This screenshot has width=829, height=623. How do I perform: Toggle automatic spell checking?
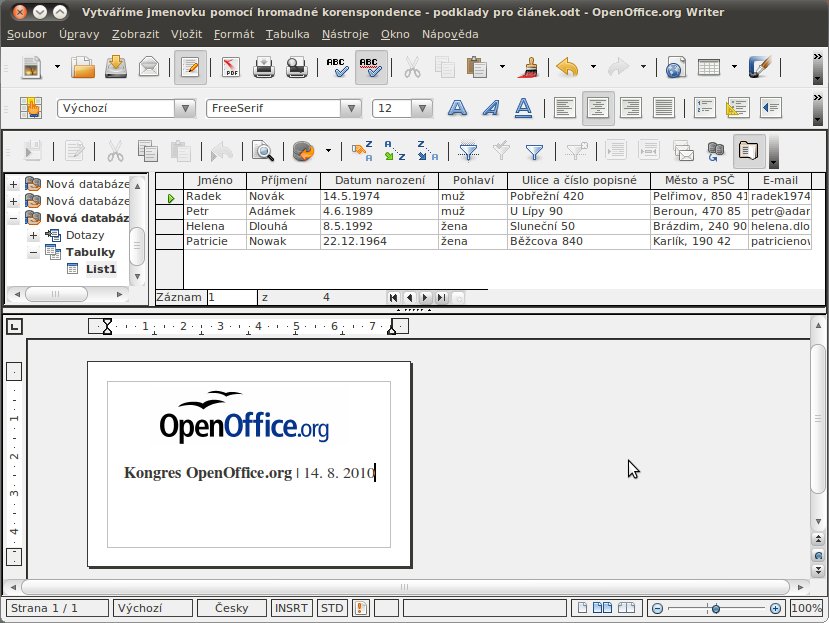point(371,68)
